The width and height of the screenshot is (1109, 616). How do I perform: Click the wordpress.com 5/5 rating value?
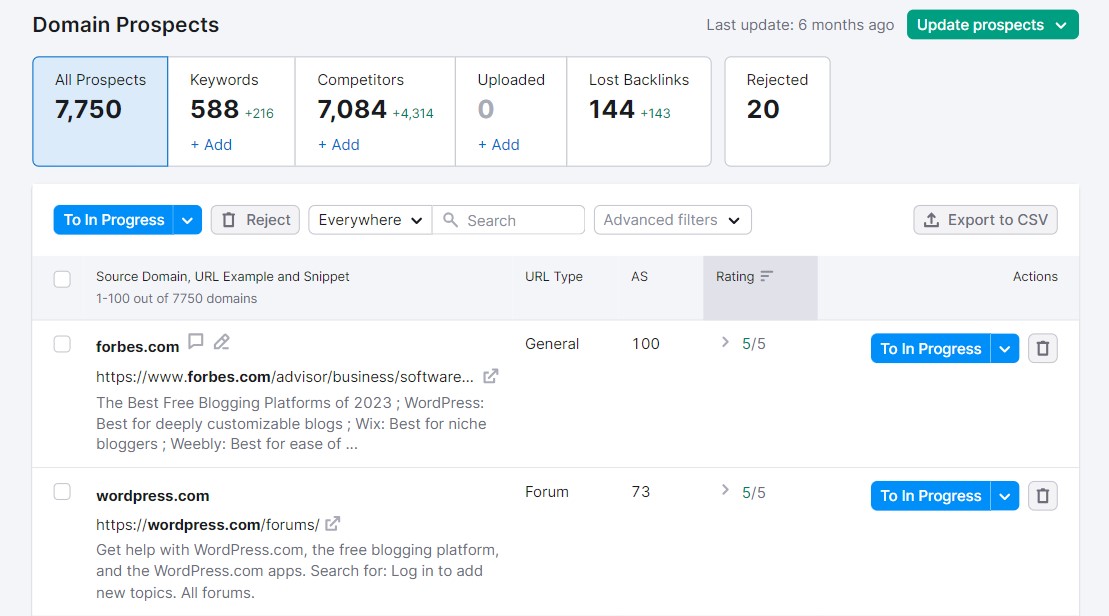point(753,492)
